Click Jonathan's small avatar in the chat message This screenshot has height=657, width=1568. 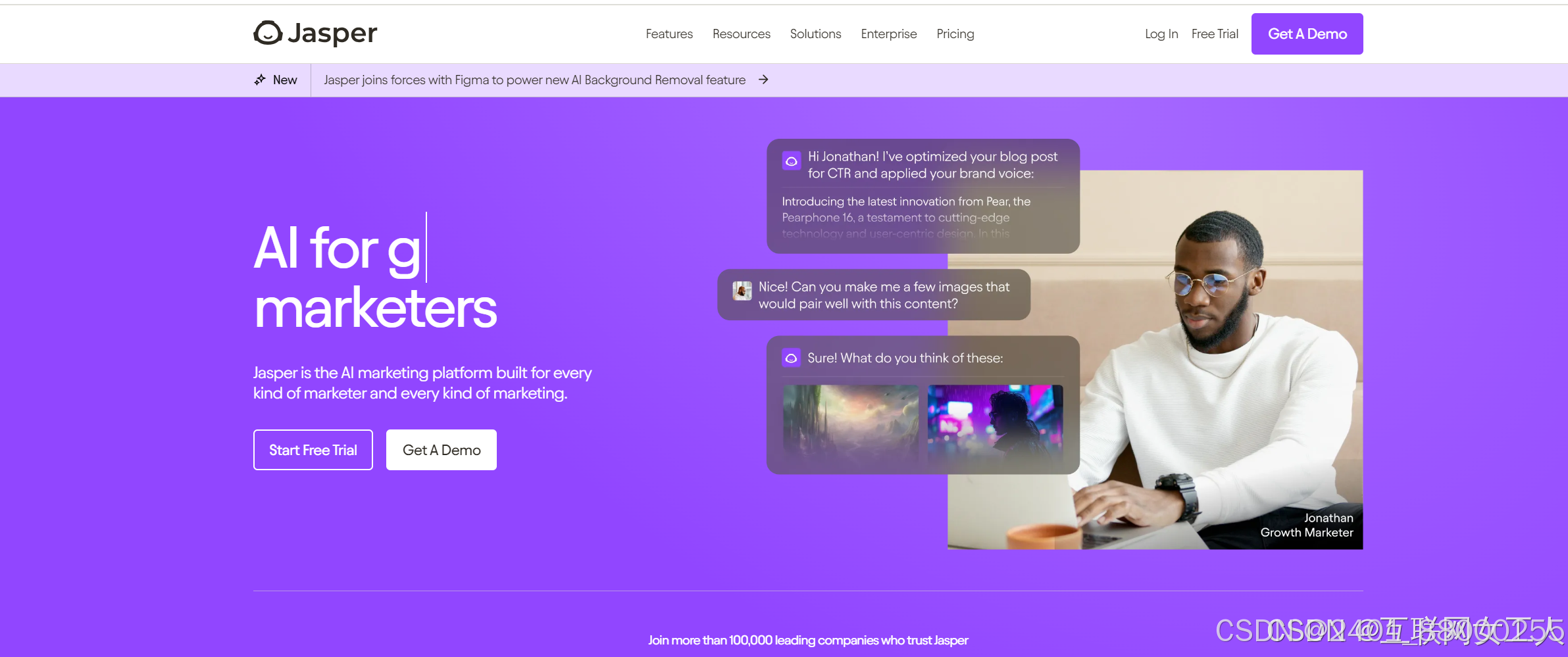point(742,290)
